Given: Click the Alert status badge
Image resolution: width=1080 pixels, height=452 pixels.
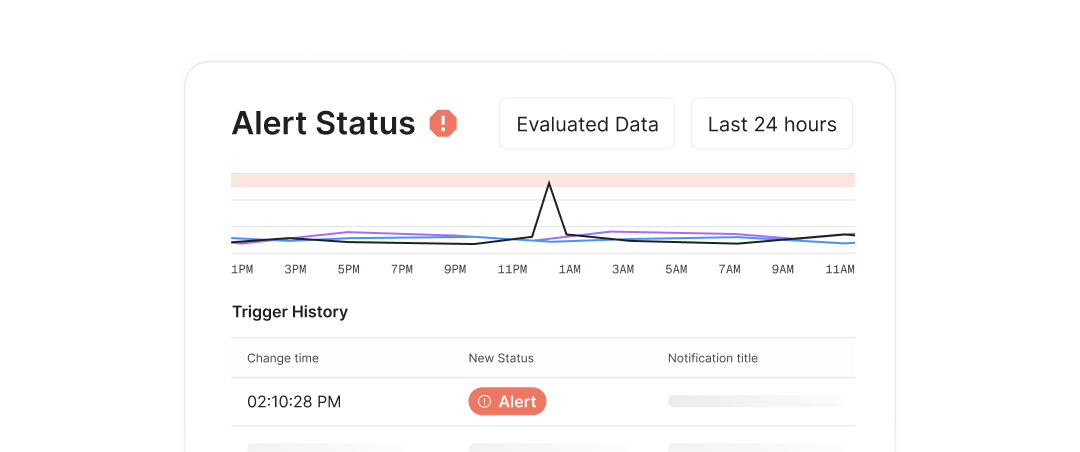Looking at the screenshot, I should coord(508,401).
